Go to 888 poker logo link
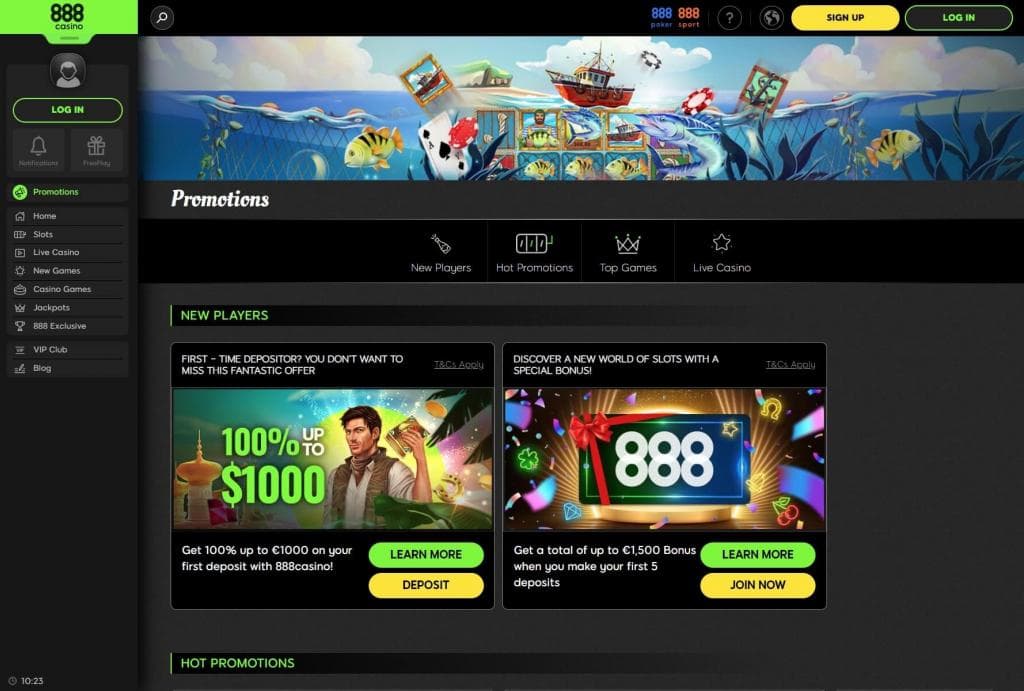Viewport: 1024px width, 691px height. pos(662,17)
